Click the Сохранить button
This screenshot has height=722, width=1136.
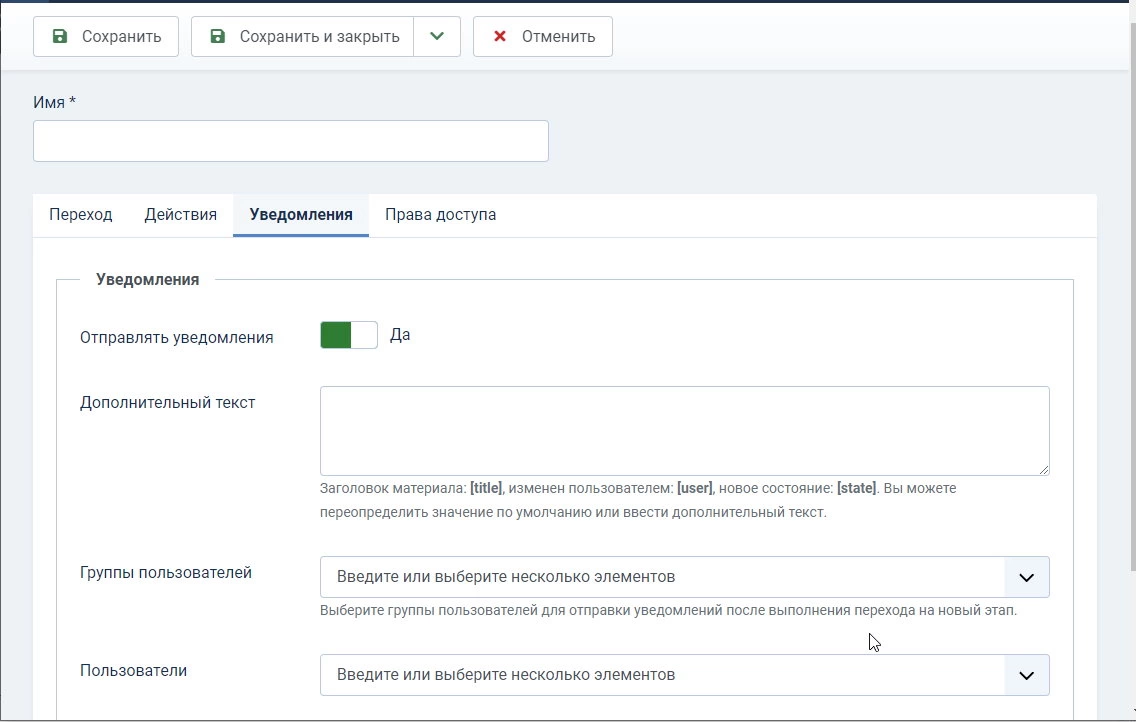coord(106,36)
